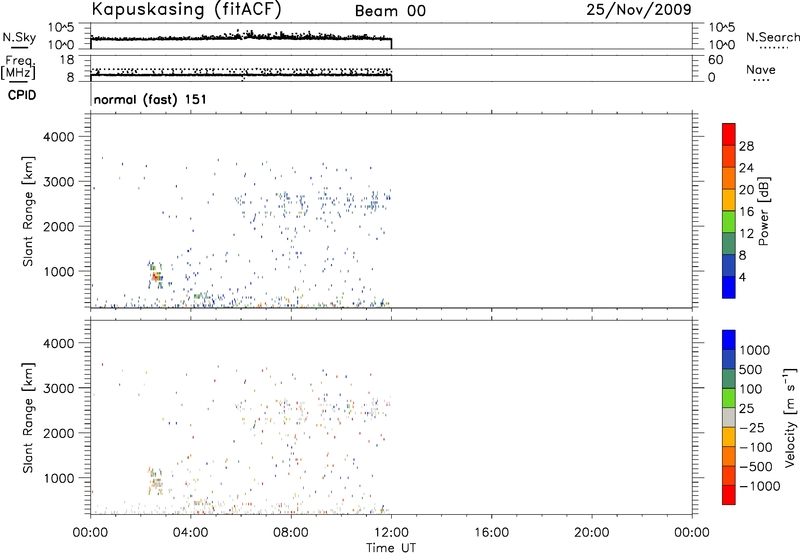Click the '12:00' time axis label
Screen dimensions: 800x554
pos(391,533)
